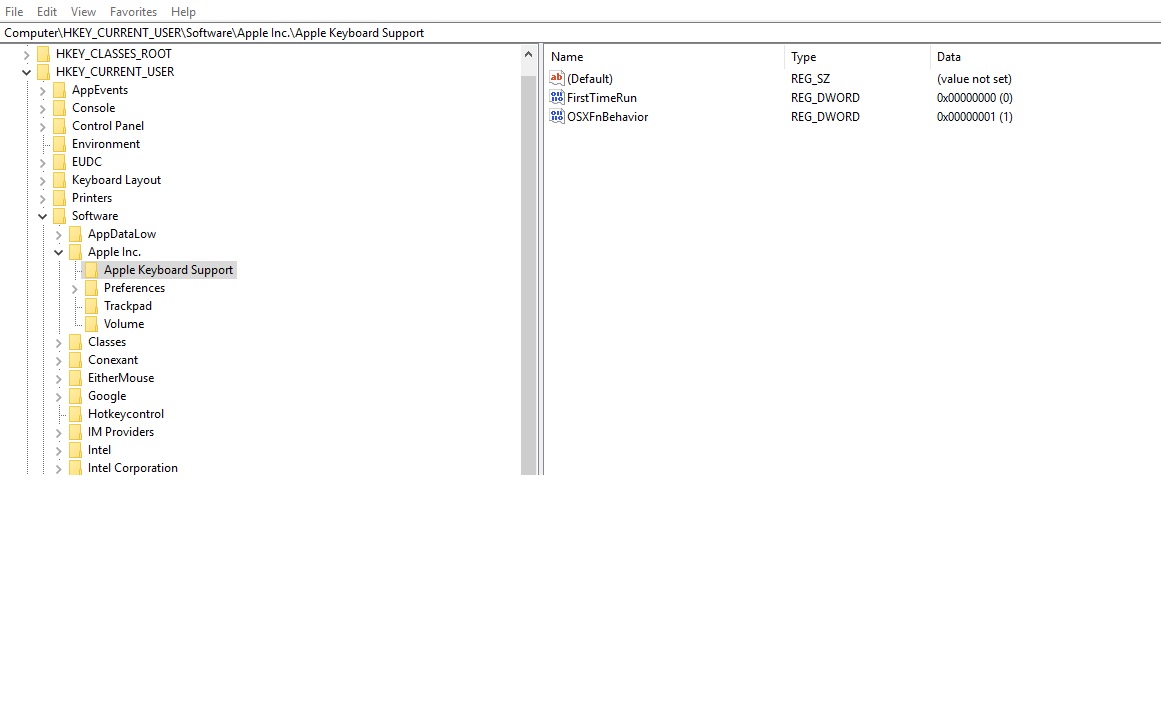This screenshot has height=720, width=1161.
Task: Click the 0x00000001 (1) data cell
Action: coord(974,116)
